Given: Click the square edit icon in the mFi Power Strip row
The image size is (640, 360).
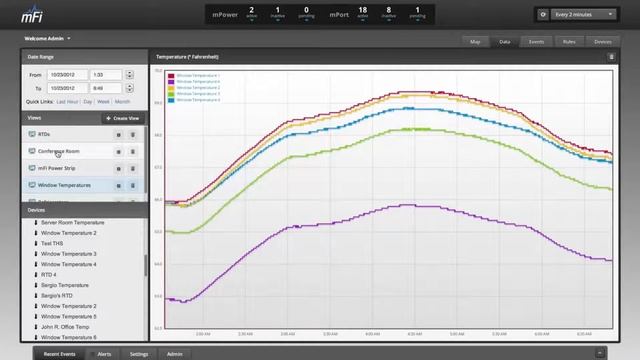Looking at the screenshot, I should click(x=118, y=169).
